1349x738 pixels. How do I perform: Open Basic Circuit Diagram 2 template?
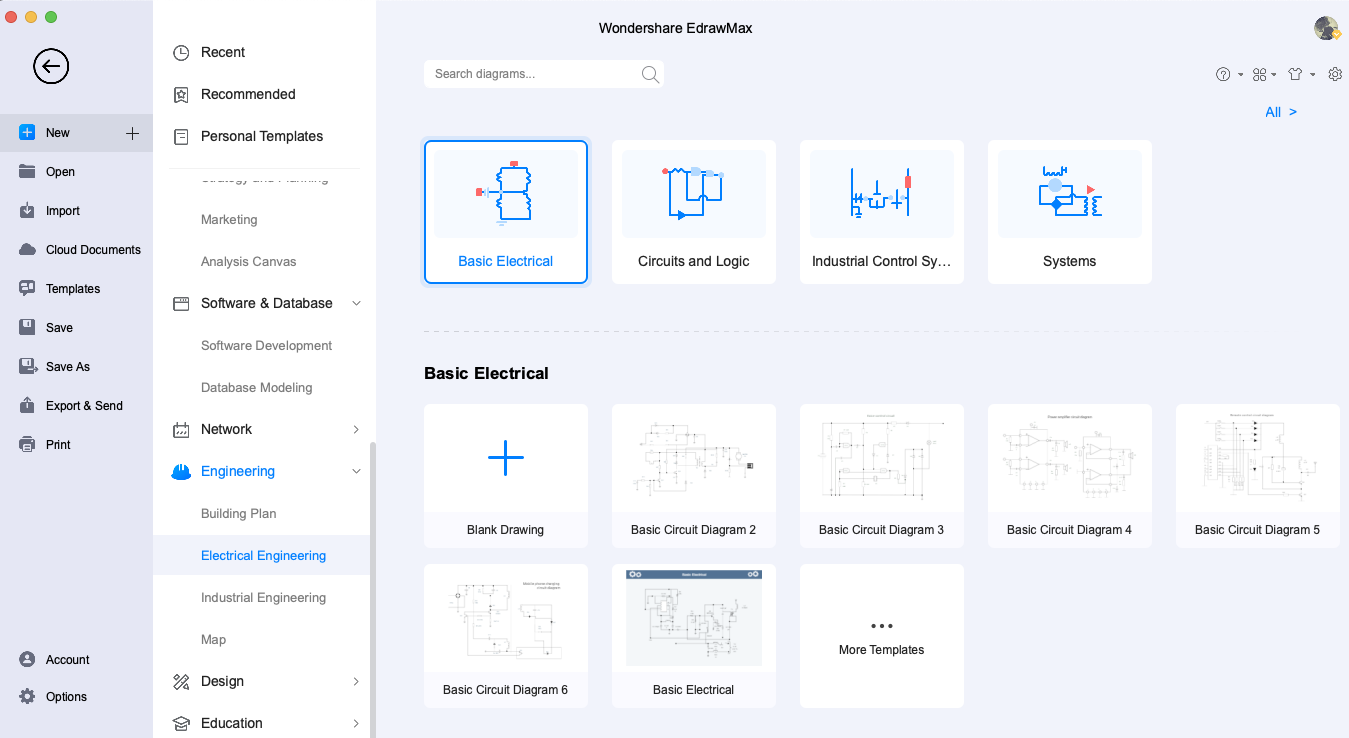point(694,476)
